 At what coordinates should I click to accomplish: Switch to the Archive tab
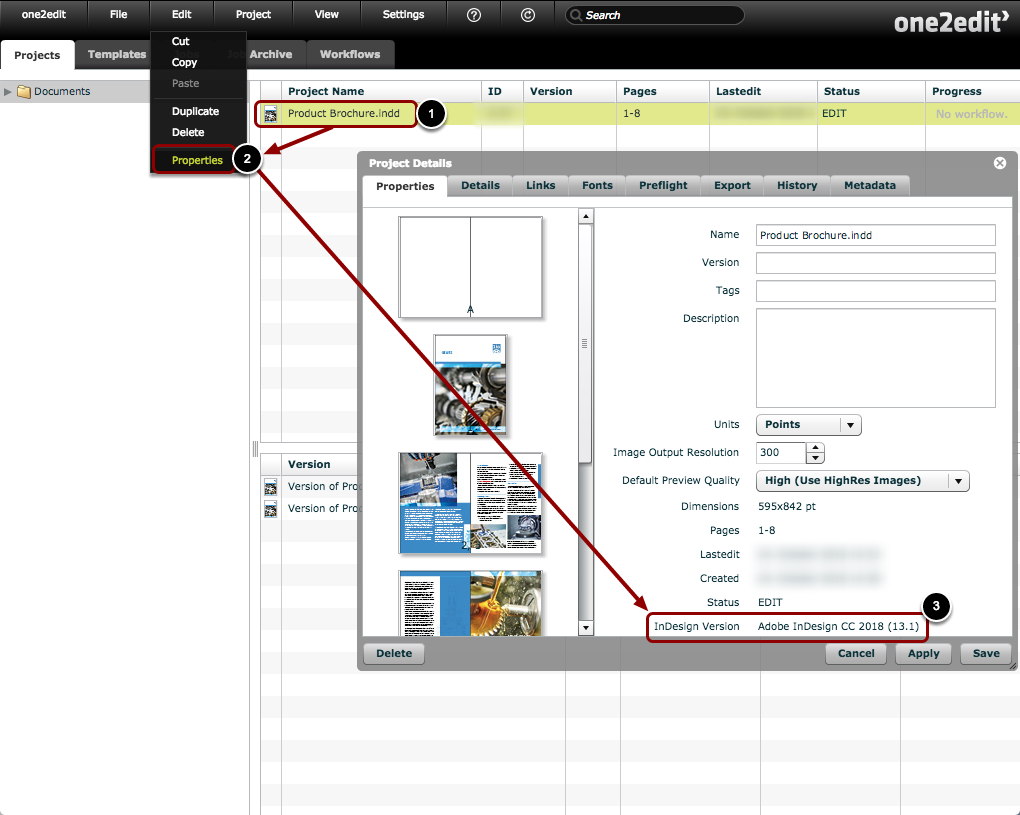coord(271,55)
